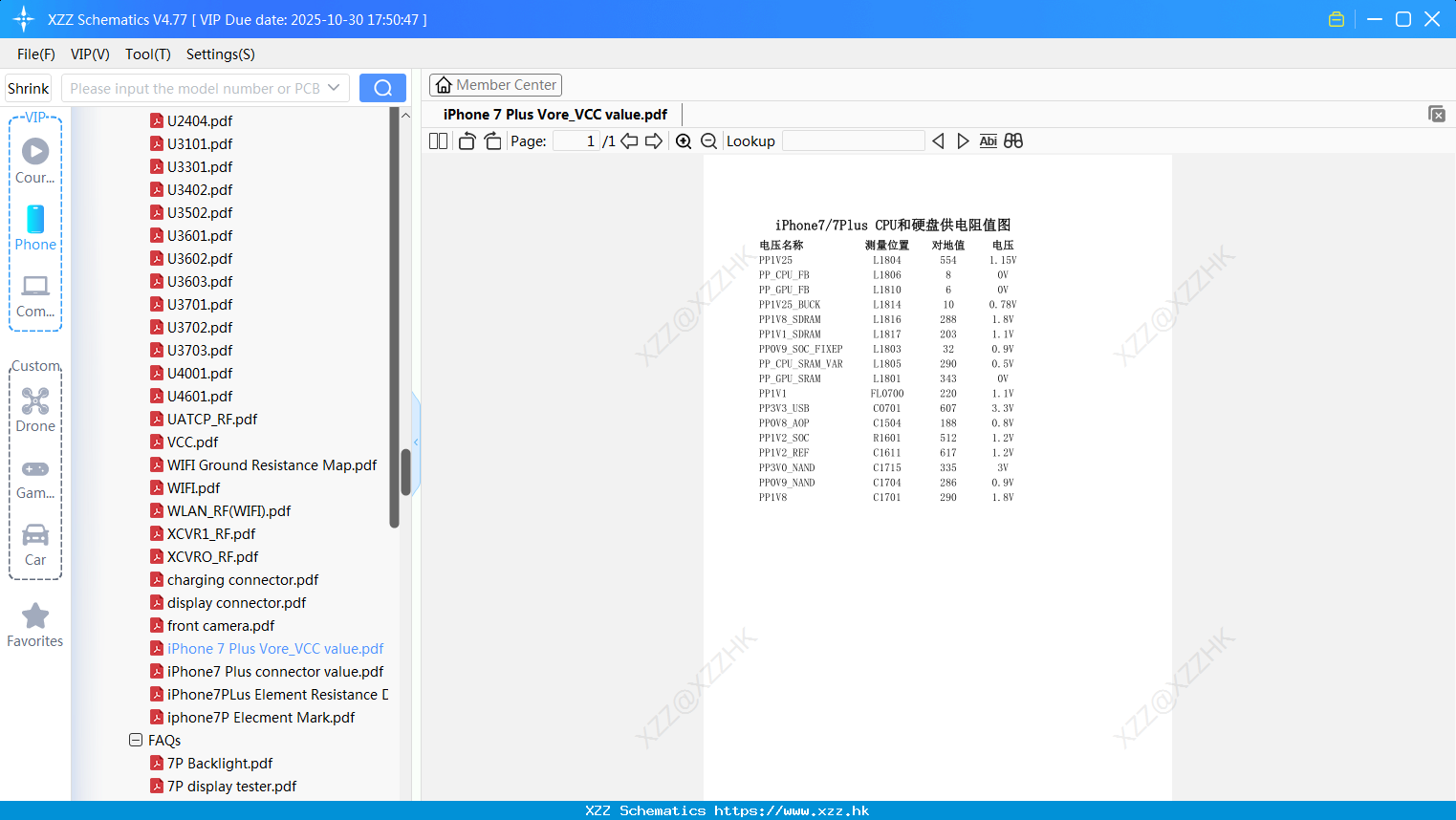Open the Tool(T) menu
This screenshot has width=1456, height=820.
click(x=148, y=54)
